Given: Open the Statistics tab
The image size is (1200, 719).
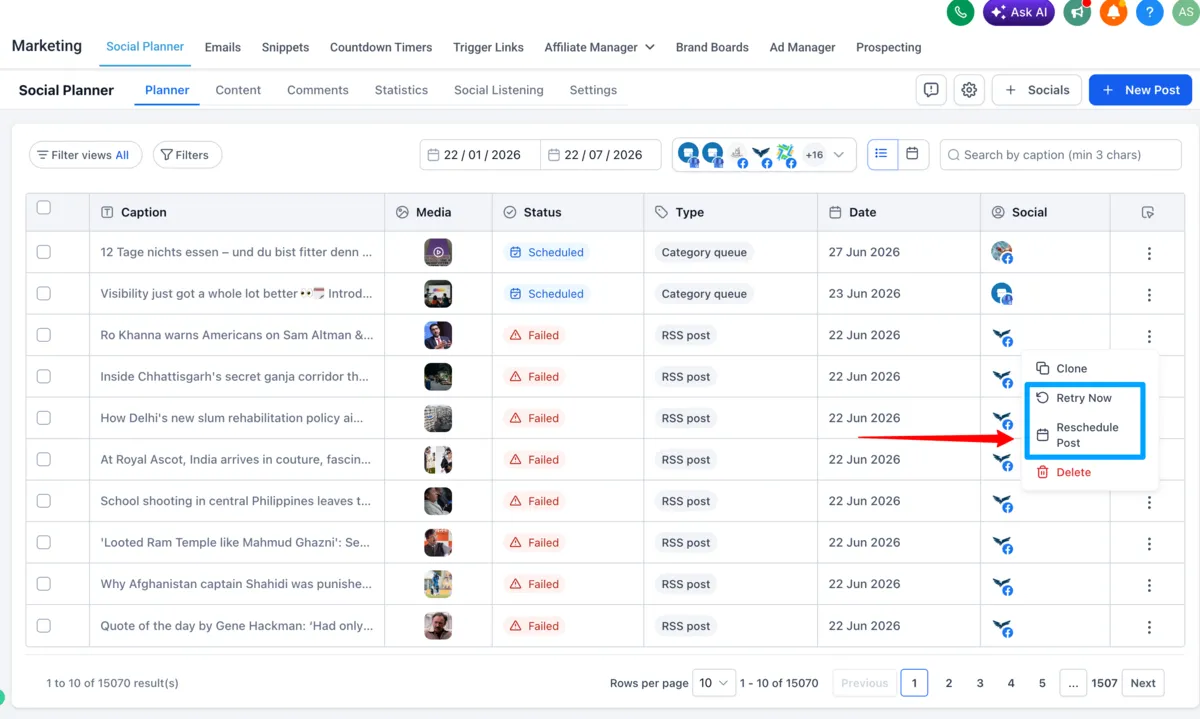Looking at the screenshot, I should [401, 90].
